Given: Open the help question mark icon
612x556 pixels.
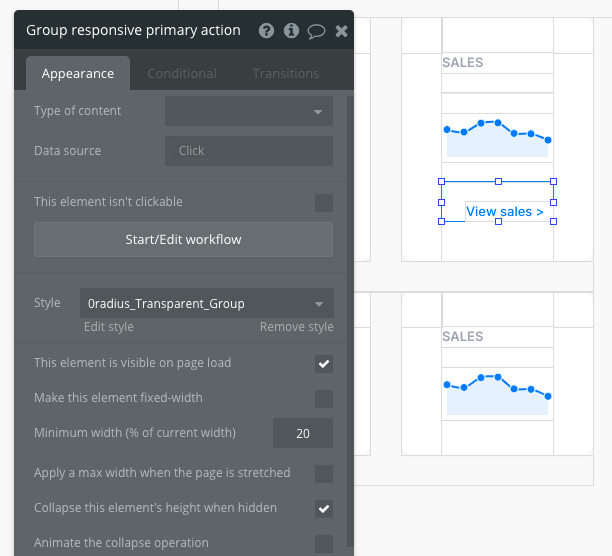Looking at the screenshot, I should [266, 30].
